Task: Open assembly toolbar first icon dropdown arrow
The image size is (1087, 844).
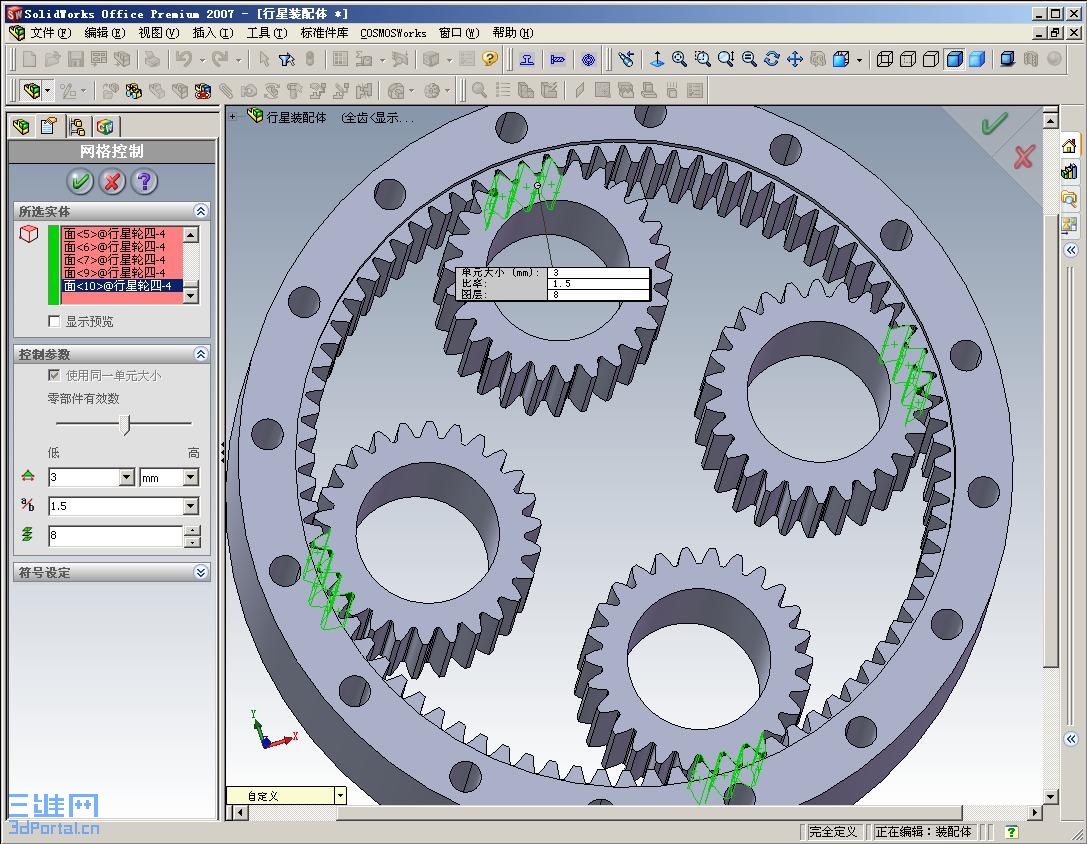Action: point(48,91)
